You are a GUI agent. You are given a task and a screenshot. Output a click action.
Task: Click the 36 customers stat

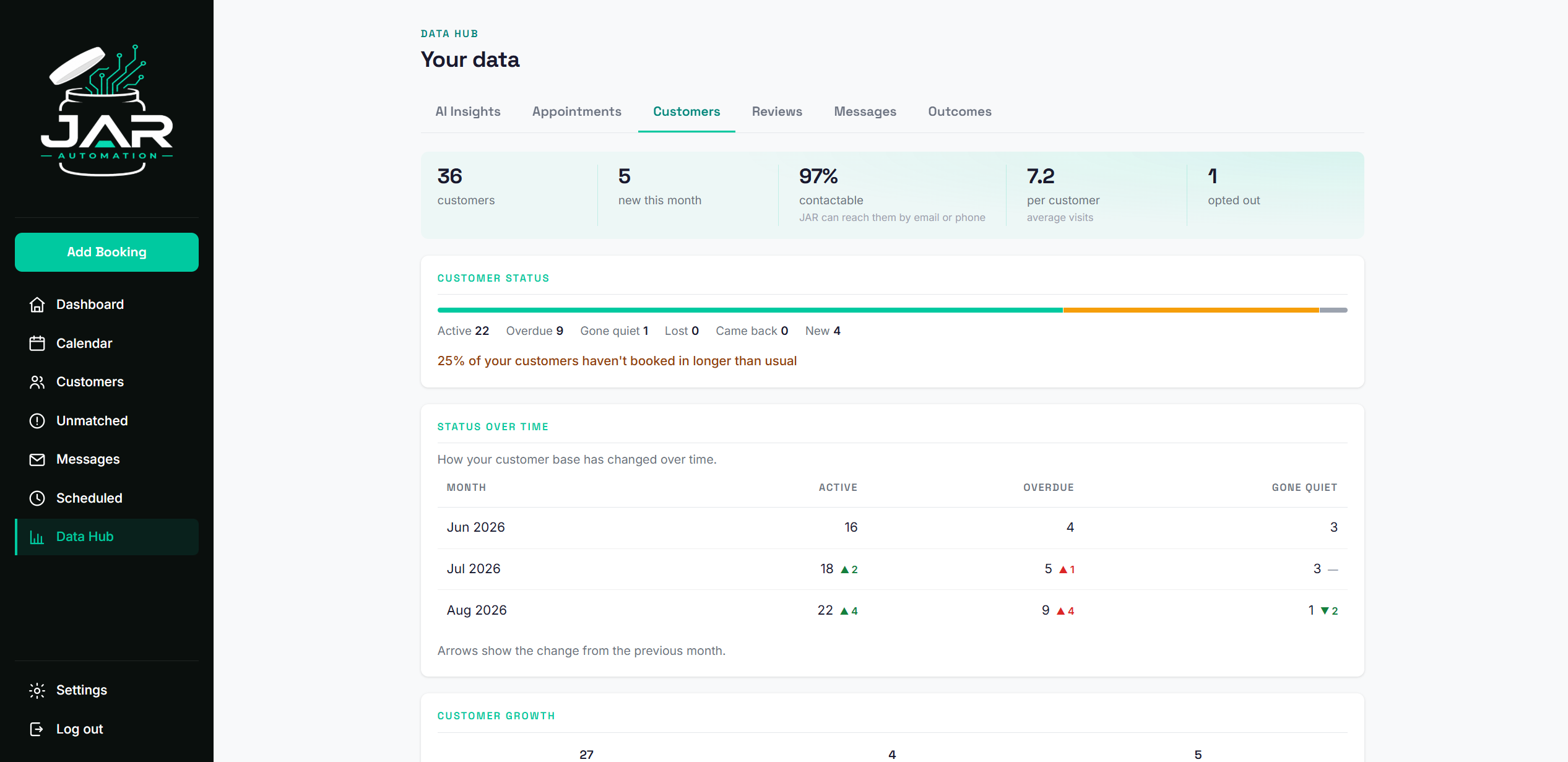(466, 186)
